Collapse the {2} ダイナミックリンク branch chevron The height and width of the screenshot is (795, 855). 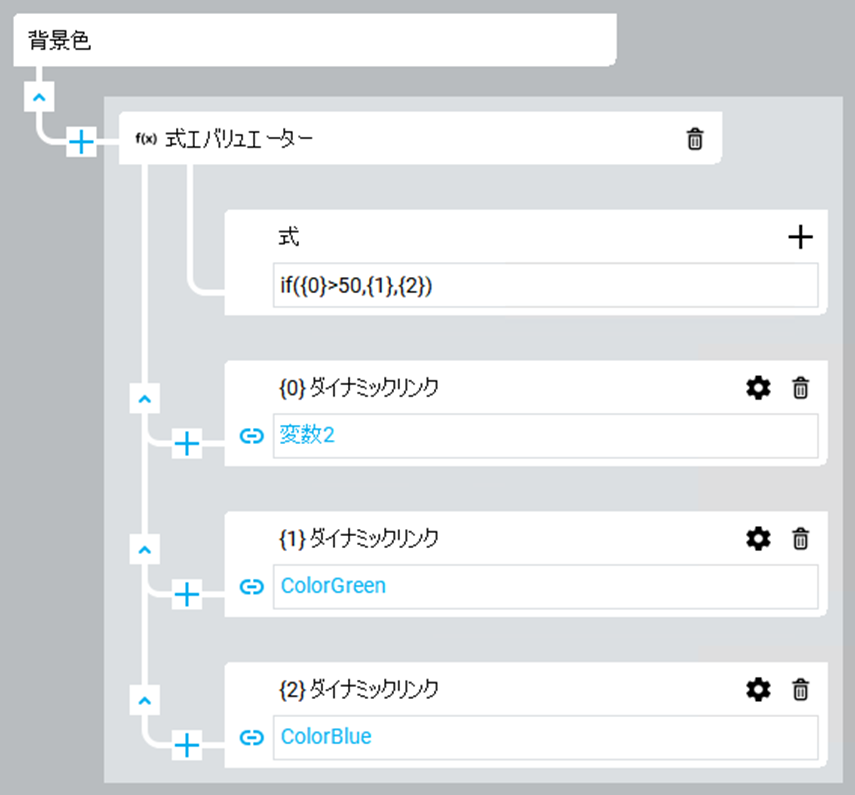coord(146,700)
